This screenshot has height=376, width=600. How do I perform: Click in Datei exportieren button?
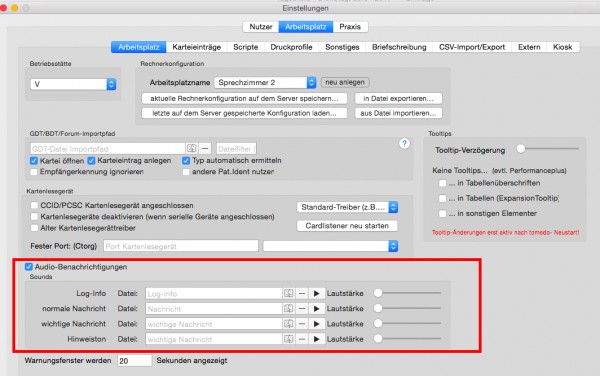(x=398, y=98)
